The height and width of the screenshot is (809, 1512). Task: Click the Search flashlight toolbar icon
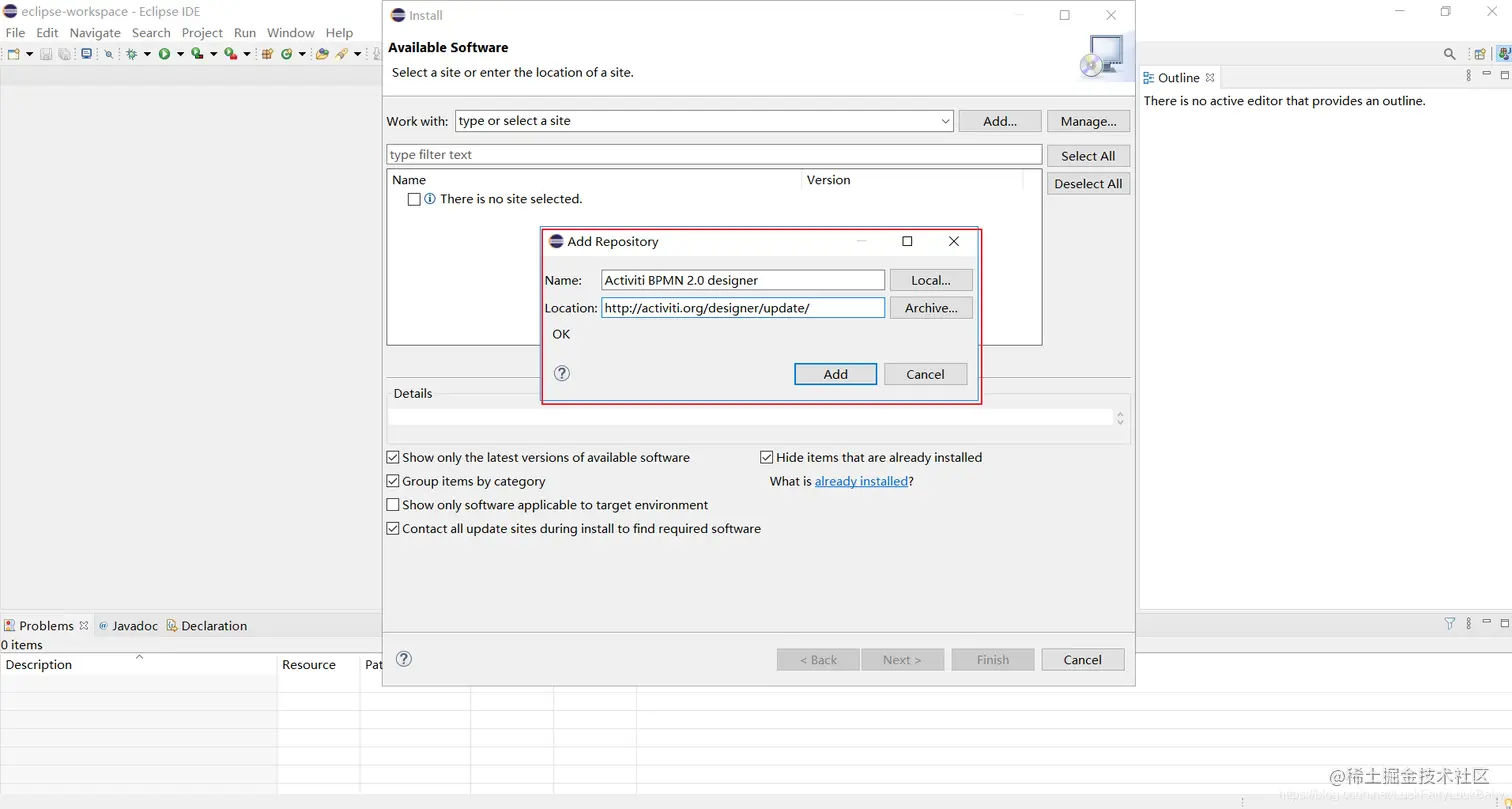(342, 54)
